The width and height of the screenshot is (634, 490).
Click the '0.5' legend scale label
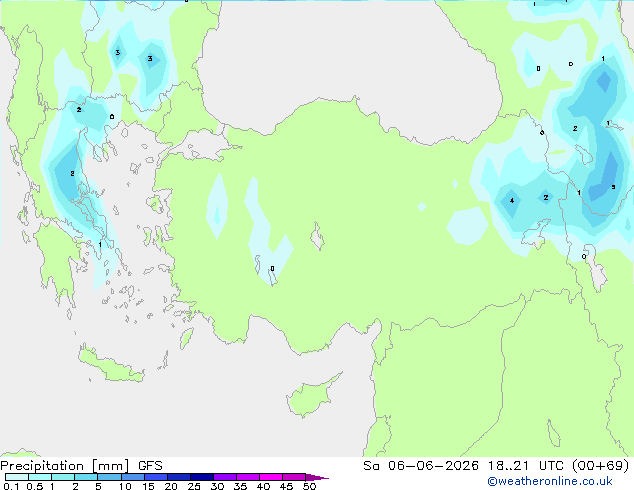point(34,486)
